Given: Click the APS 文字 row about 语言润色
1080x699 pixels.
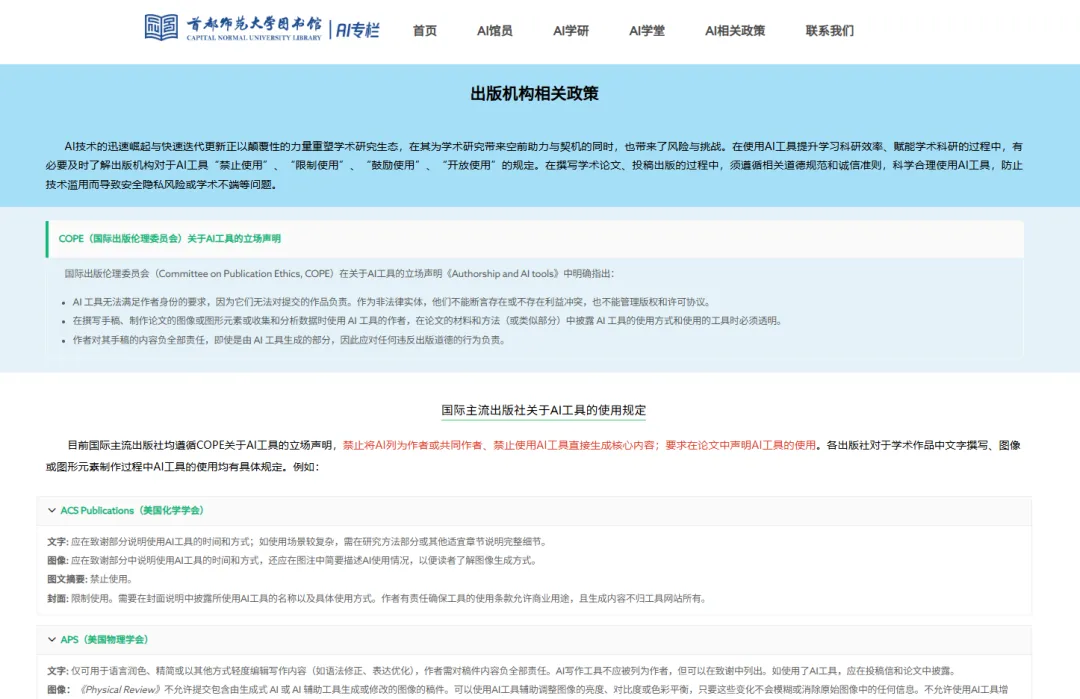Looking at the screenshot, I should pos(502,671).
